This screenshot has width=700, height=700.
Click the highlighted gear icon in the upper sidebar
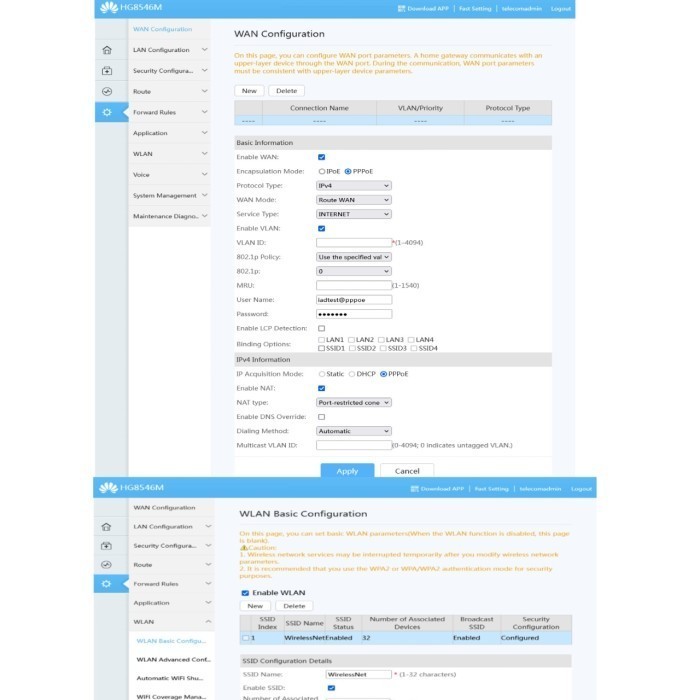(x=107, y=113)
